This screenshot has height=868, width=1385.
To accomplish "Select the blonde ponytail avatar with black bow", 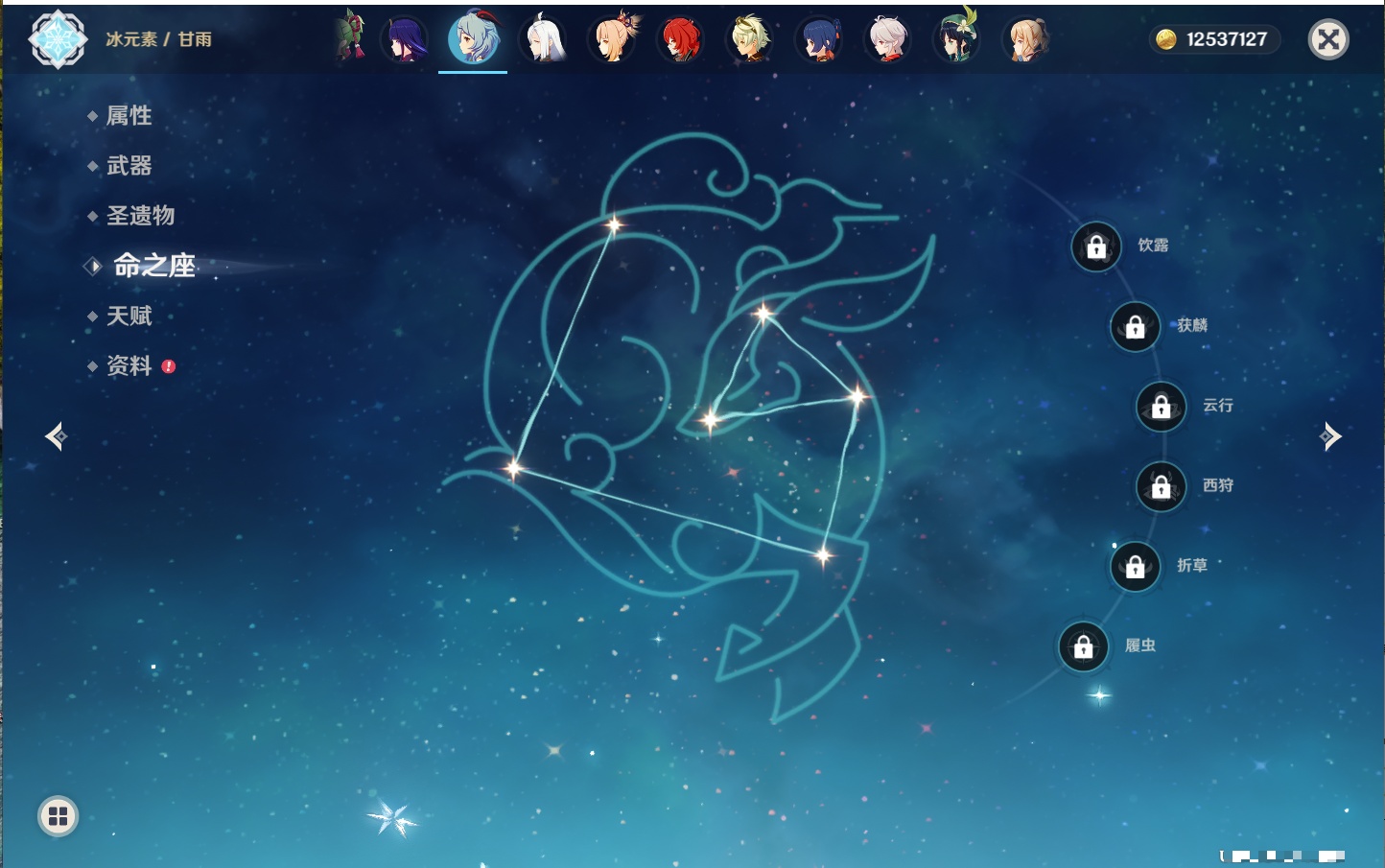I will click(x=1025, y=39).
